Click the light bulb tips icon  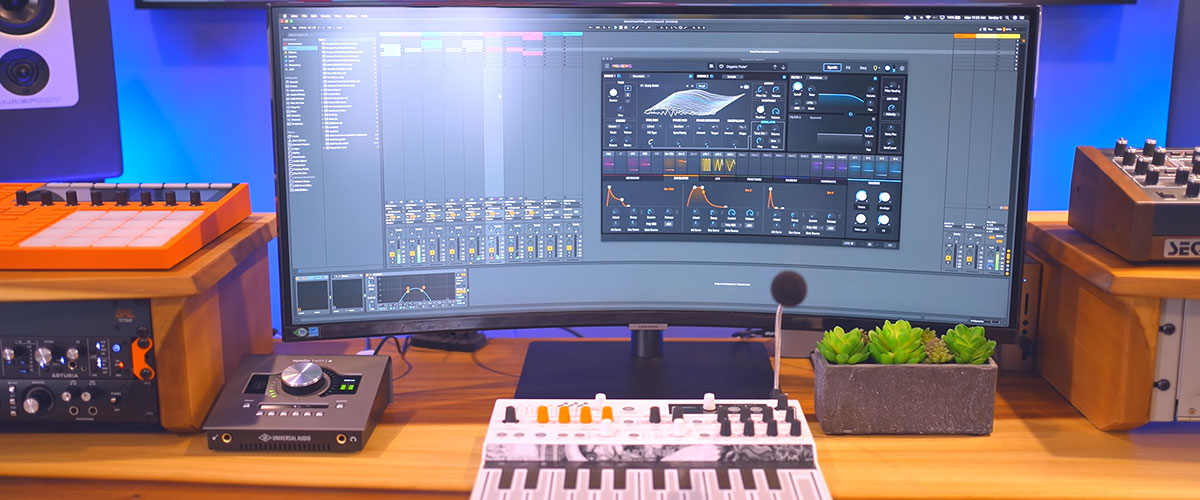tap(876, 67)
